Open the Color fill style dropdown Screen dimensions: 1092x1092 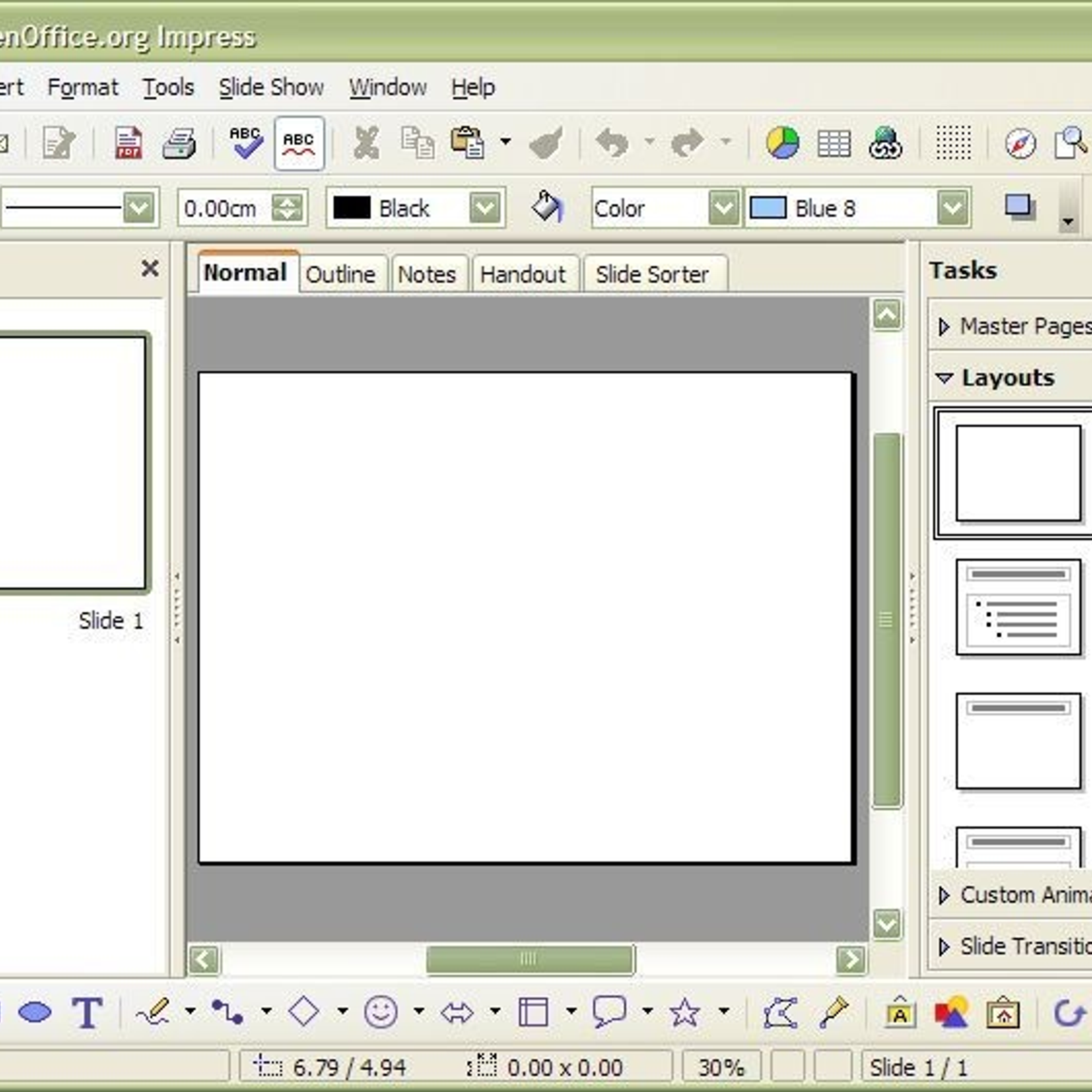coord(724,207)
